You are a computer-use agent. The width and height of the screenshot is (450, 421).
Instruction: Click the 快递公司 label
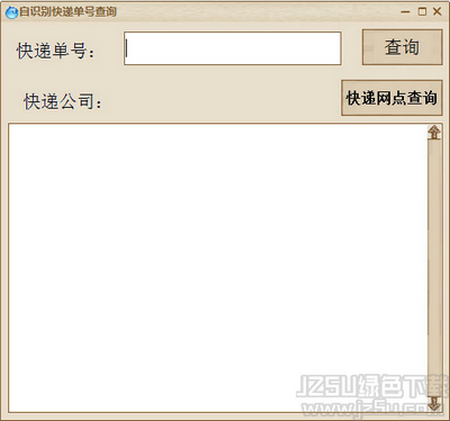click(x=62, y=101)
